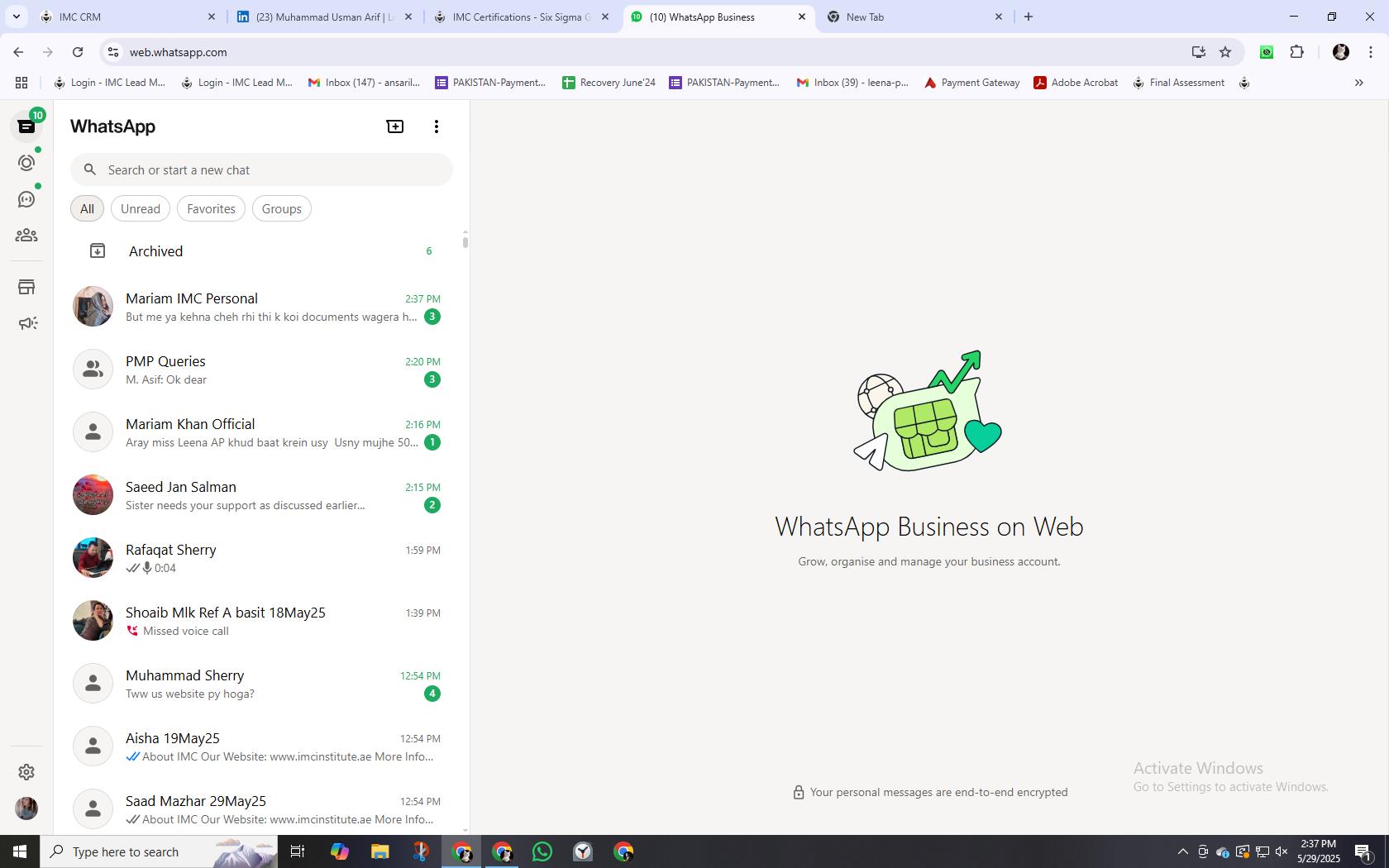Open a new browser tab
This screenshot has width=1389, height=868.
1029,17
